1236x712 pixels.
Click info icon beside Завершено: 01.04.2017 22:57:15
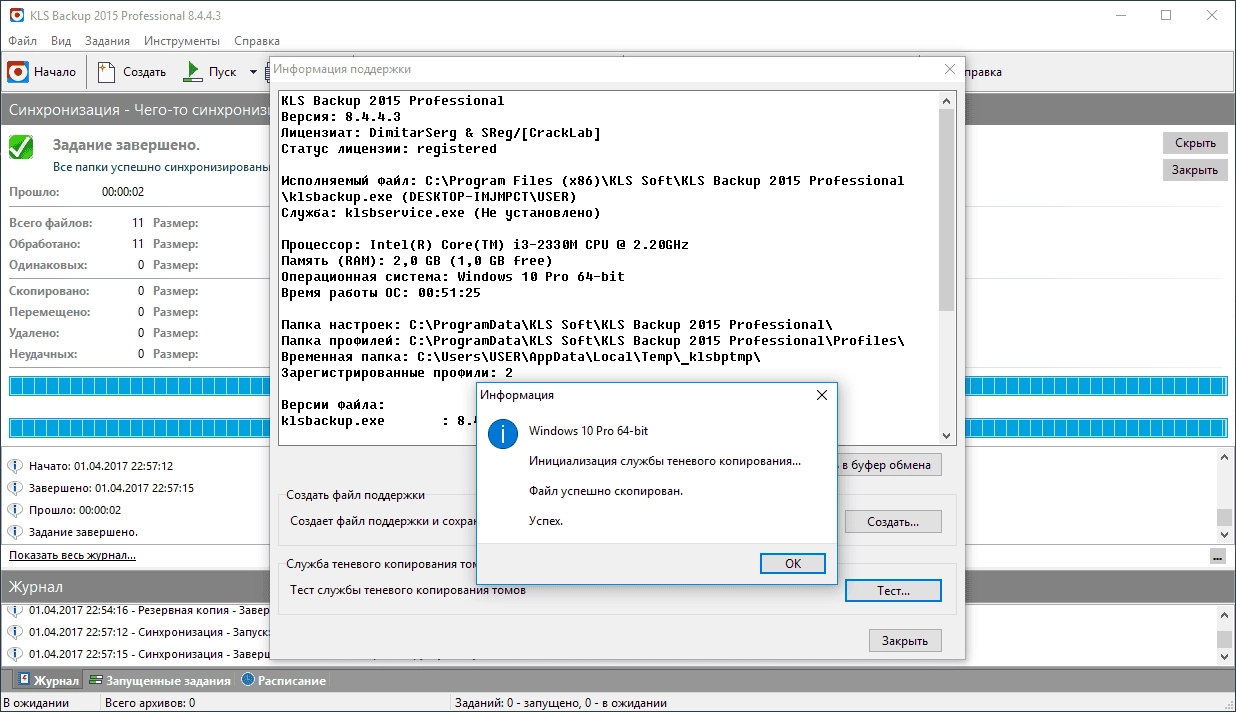click(15, 488)
